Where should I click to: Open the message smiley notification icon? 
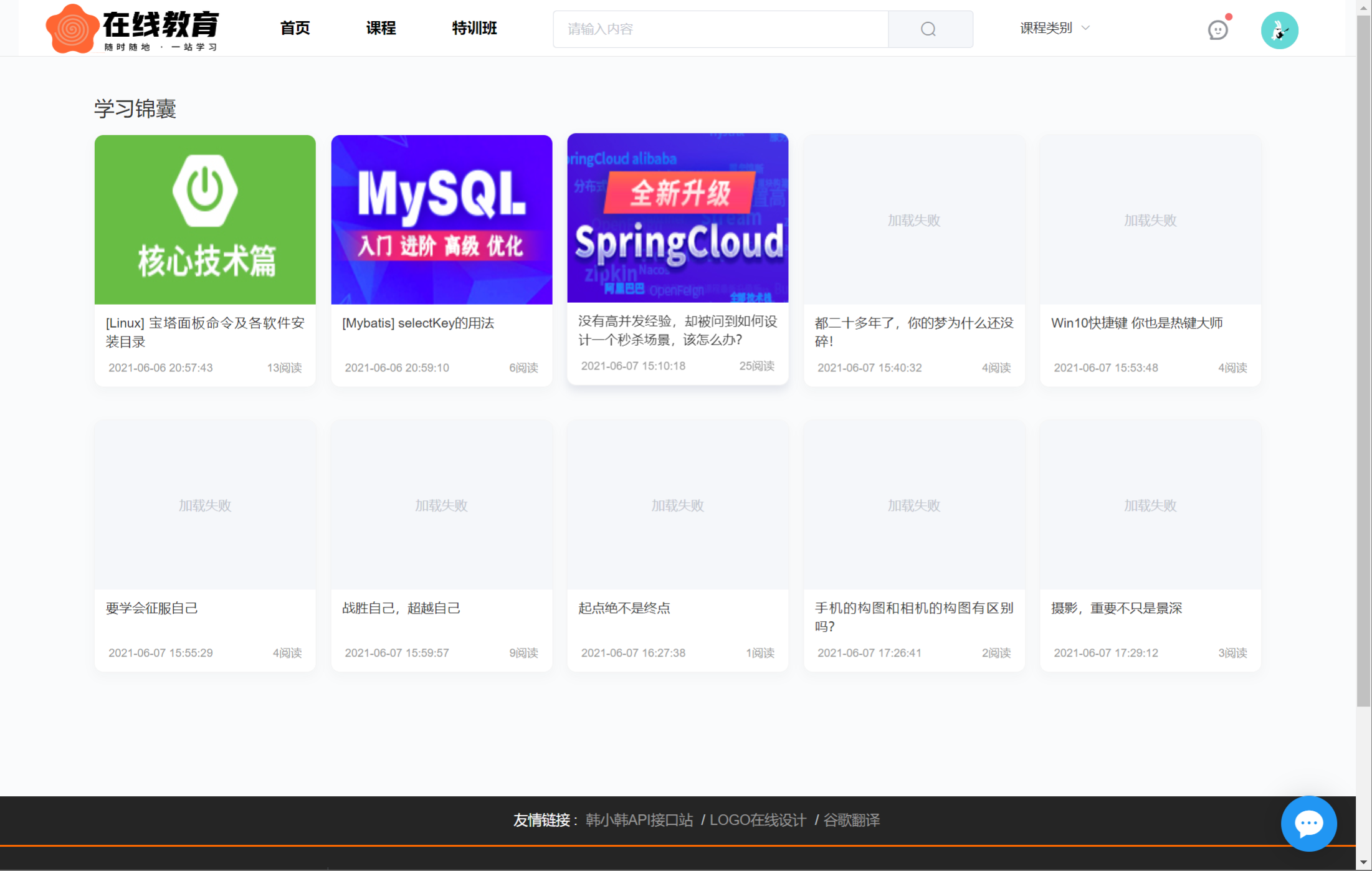(1217, 30)
